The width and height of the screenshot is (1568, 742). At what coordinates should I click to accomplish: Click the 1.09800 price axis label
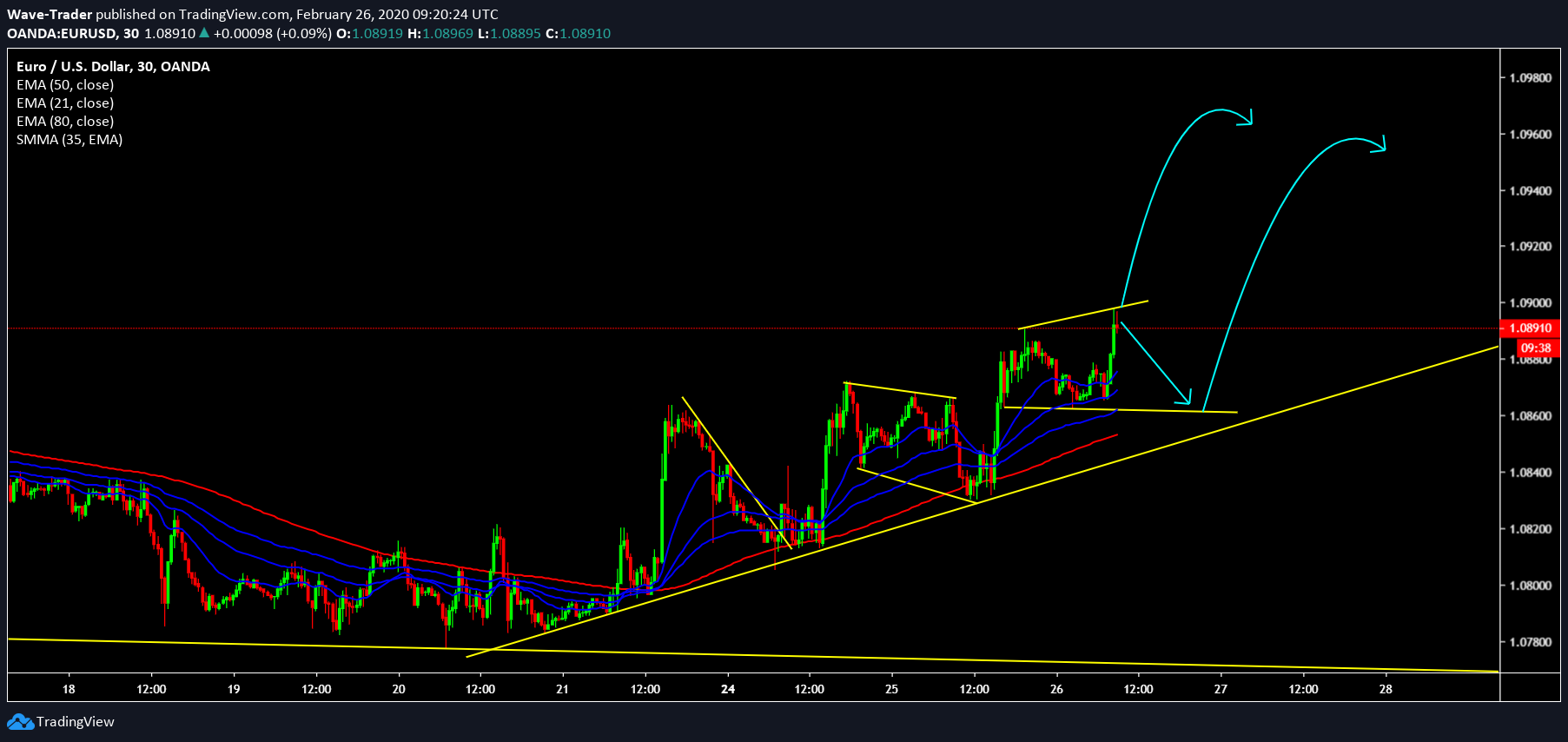(1530, 78)
